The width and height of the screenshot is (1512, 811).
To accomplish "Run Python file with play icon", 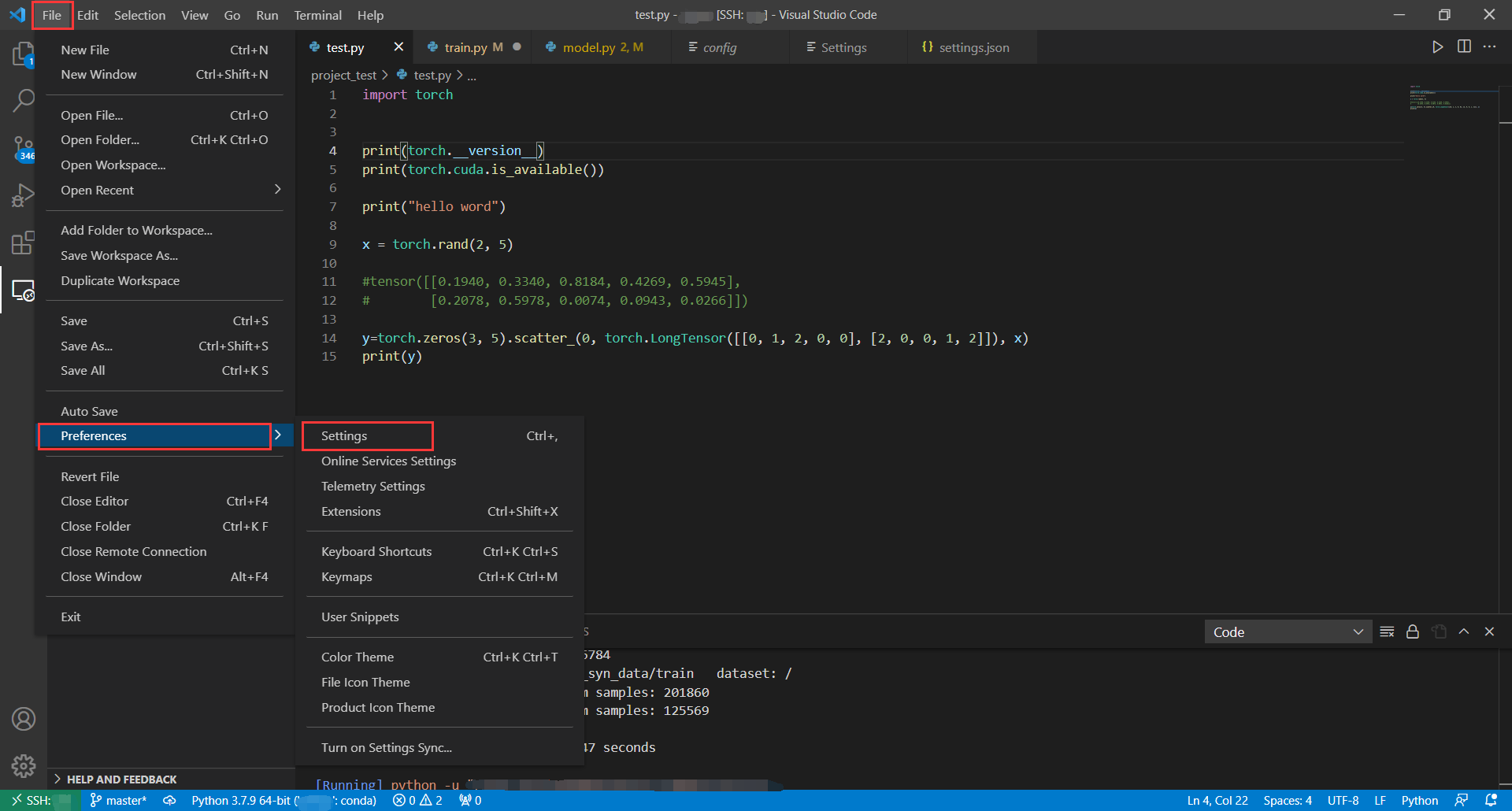I will click(x=1437, y=47).
